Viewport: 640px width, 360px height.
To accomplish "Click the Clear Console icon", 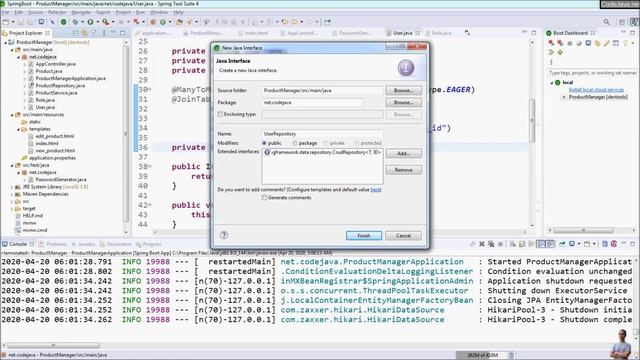I will point(513,244).
